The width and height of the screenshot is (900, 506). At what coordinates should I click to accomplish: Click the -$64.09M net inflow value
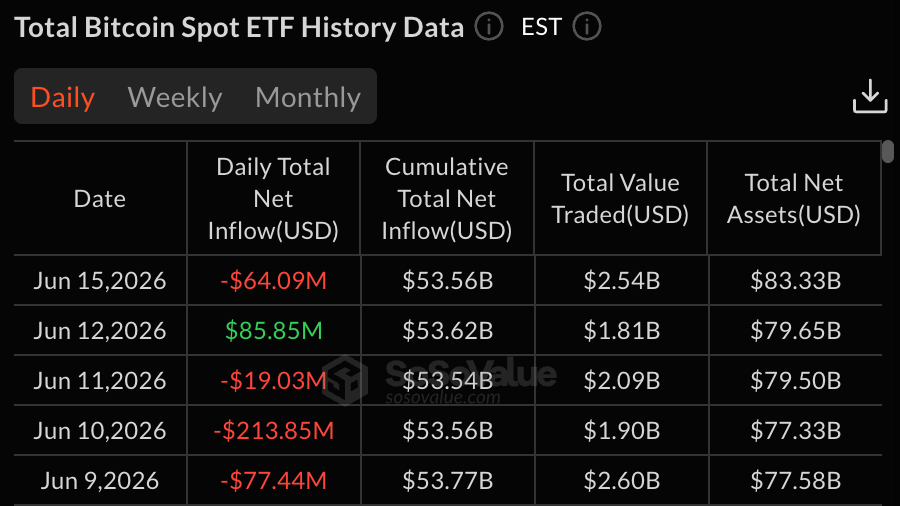coord(274,281)
